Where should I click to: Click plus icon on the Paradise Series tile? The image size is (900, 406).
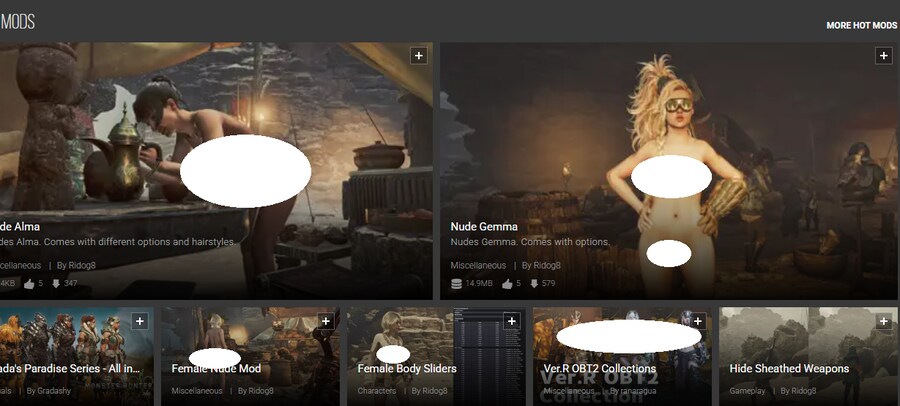click(x=140, y=321)
